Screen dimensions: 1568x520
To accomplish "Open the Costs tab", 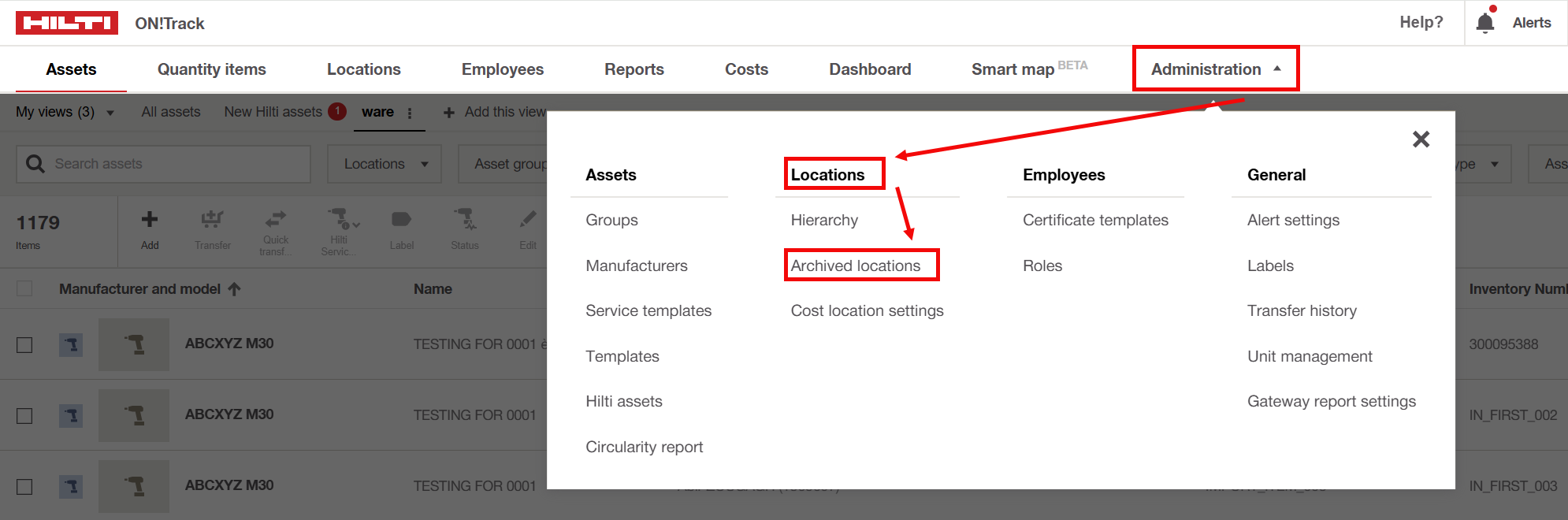I will [x=746, y=69].
